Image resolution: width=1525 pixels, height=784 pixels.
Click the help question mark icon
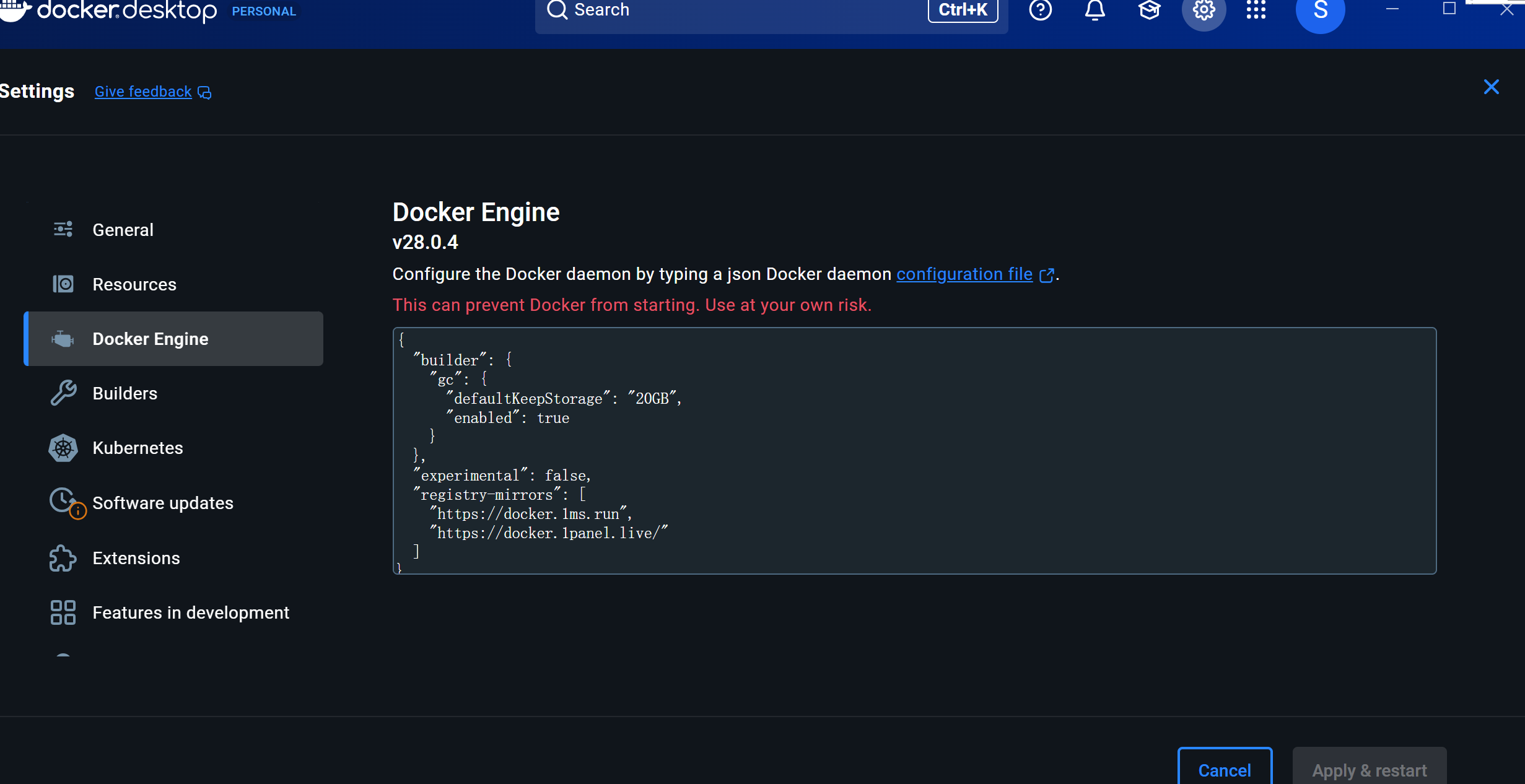tap(1040, 10)
